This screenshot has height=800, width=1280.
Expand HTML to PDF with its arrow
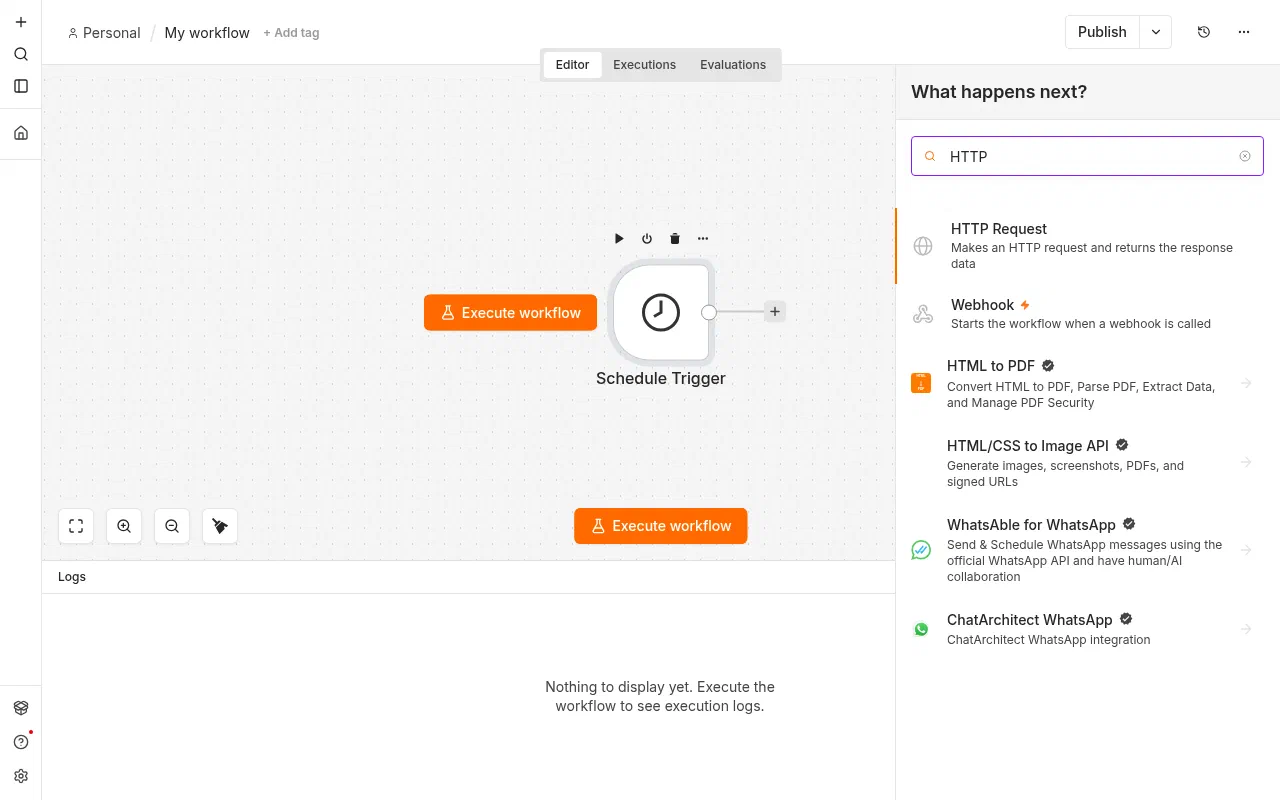(1246, 383)
